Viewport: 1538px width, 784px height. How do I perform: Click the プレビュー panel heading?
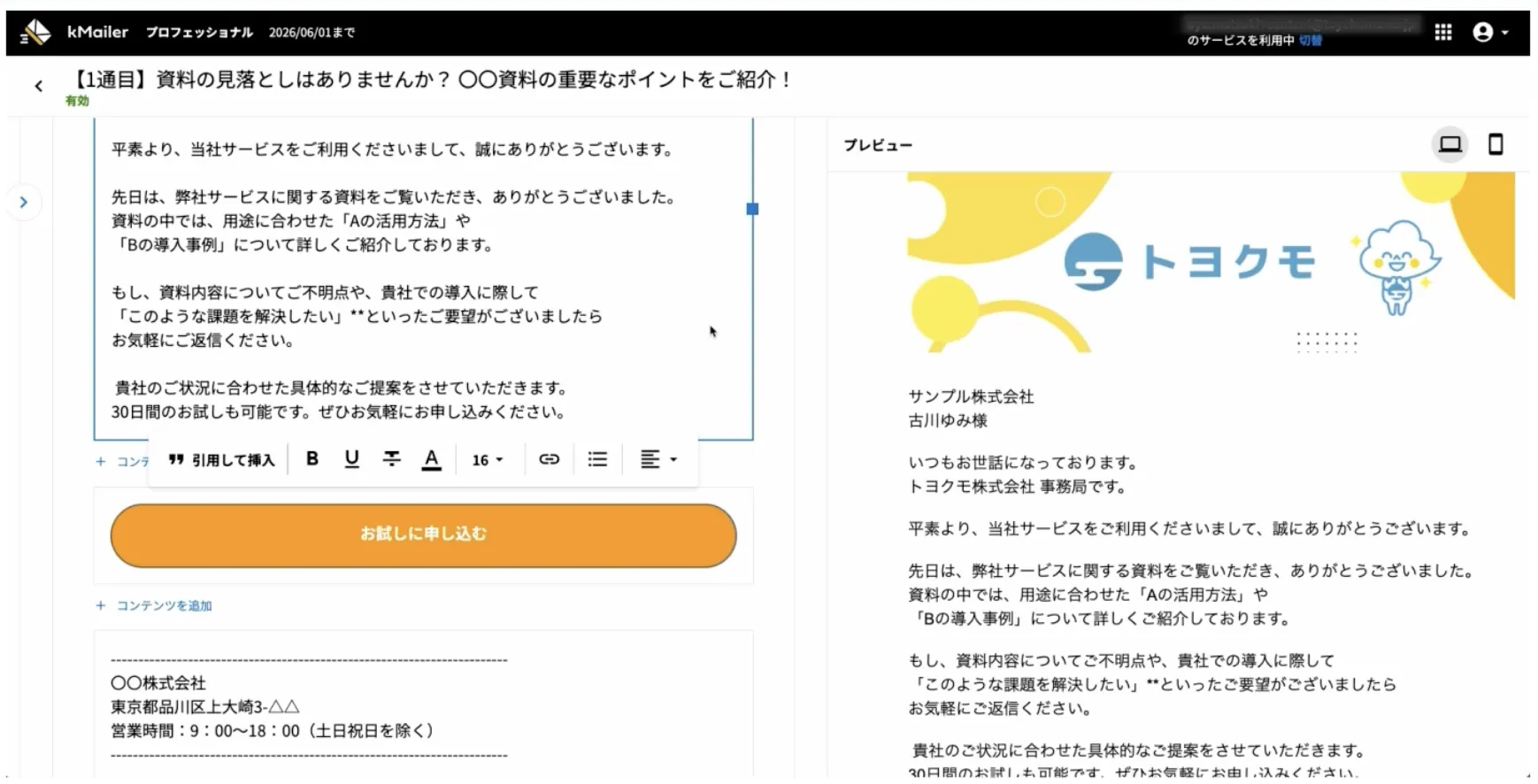click(x=877, y=144)
